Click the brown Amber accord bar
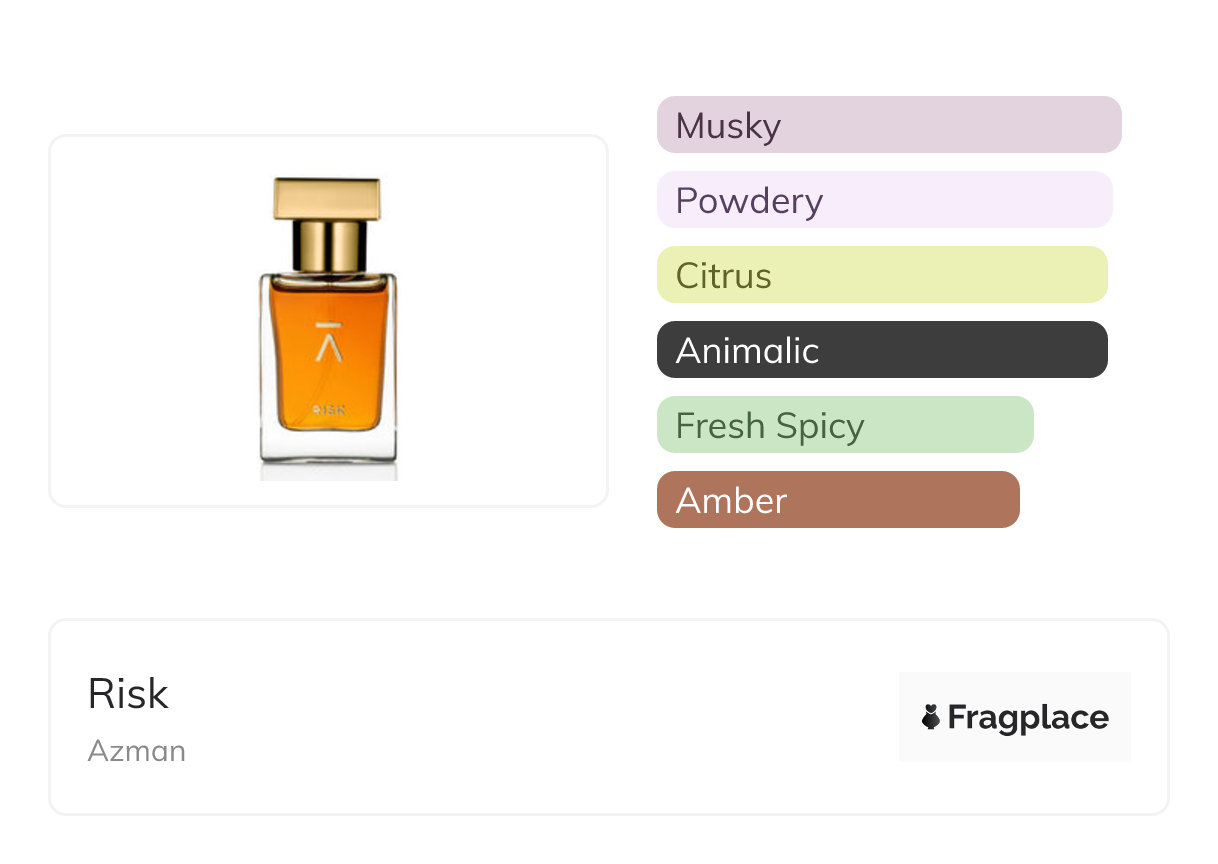Viewport: 1218px width, 864px height. 837,500
